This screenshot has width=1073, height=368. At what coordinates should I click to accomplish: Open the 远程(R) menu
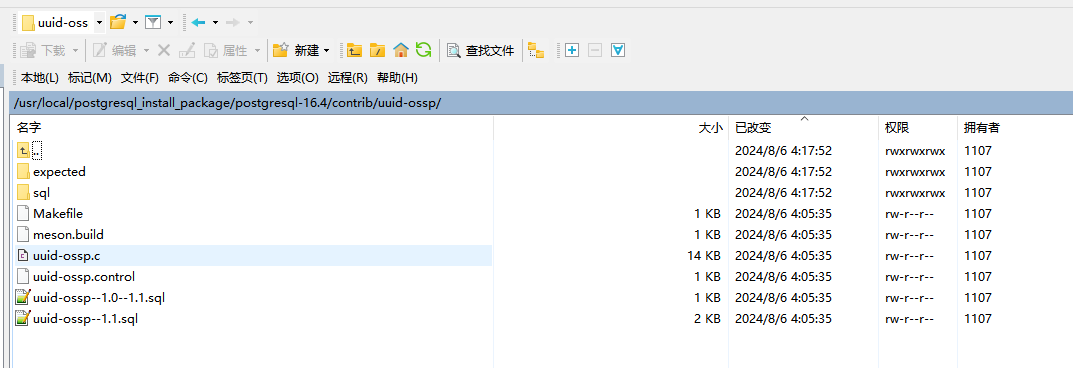[x=348, y=77]
